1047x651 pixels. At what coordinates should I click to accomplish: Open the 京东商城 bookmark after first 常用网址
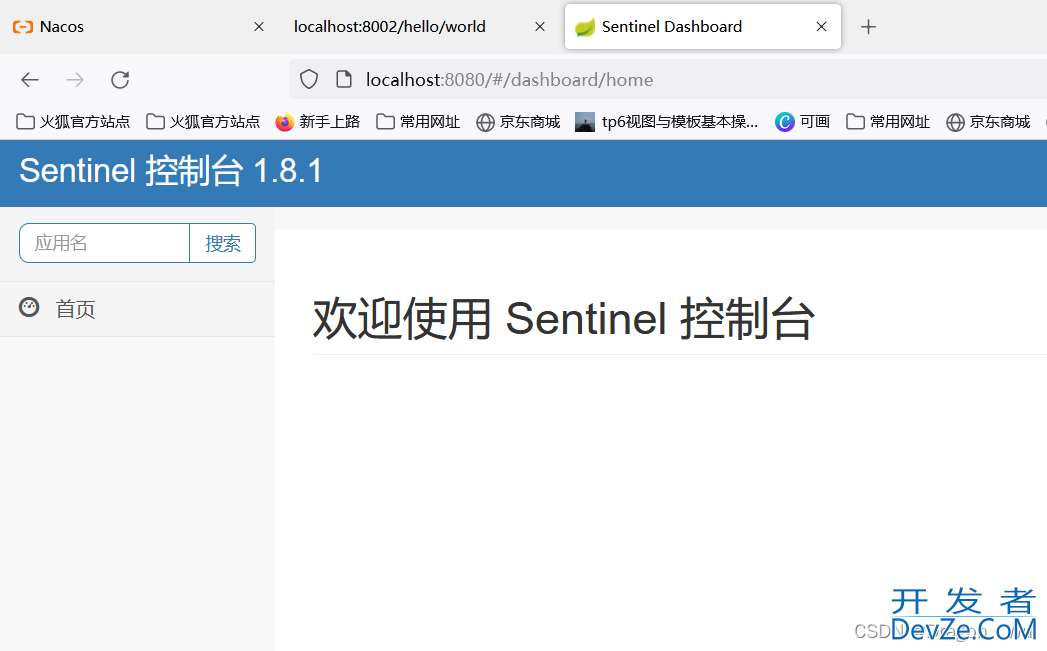(x=518, y=122)
